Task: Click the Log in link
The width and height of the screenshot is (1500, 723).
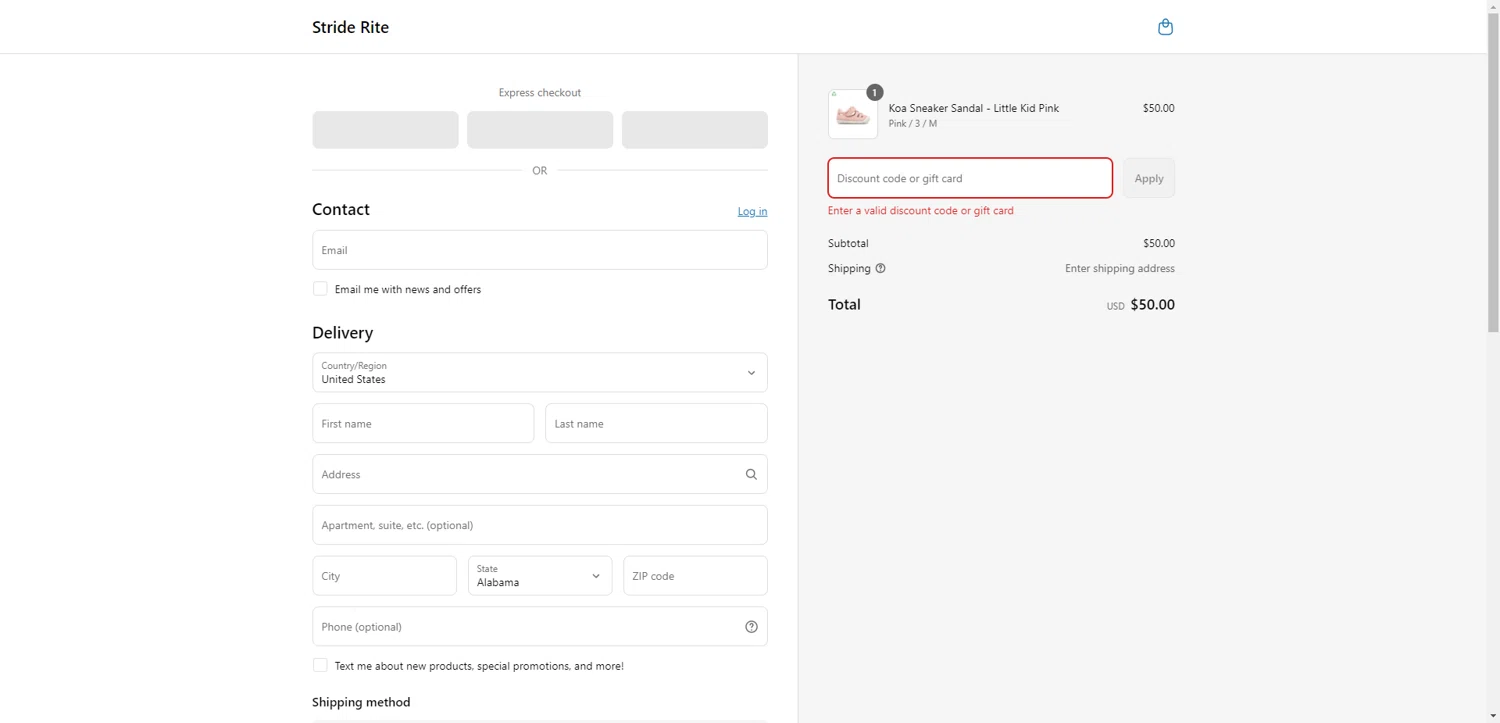Action: point(752,211)
